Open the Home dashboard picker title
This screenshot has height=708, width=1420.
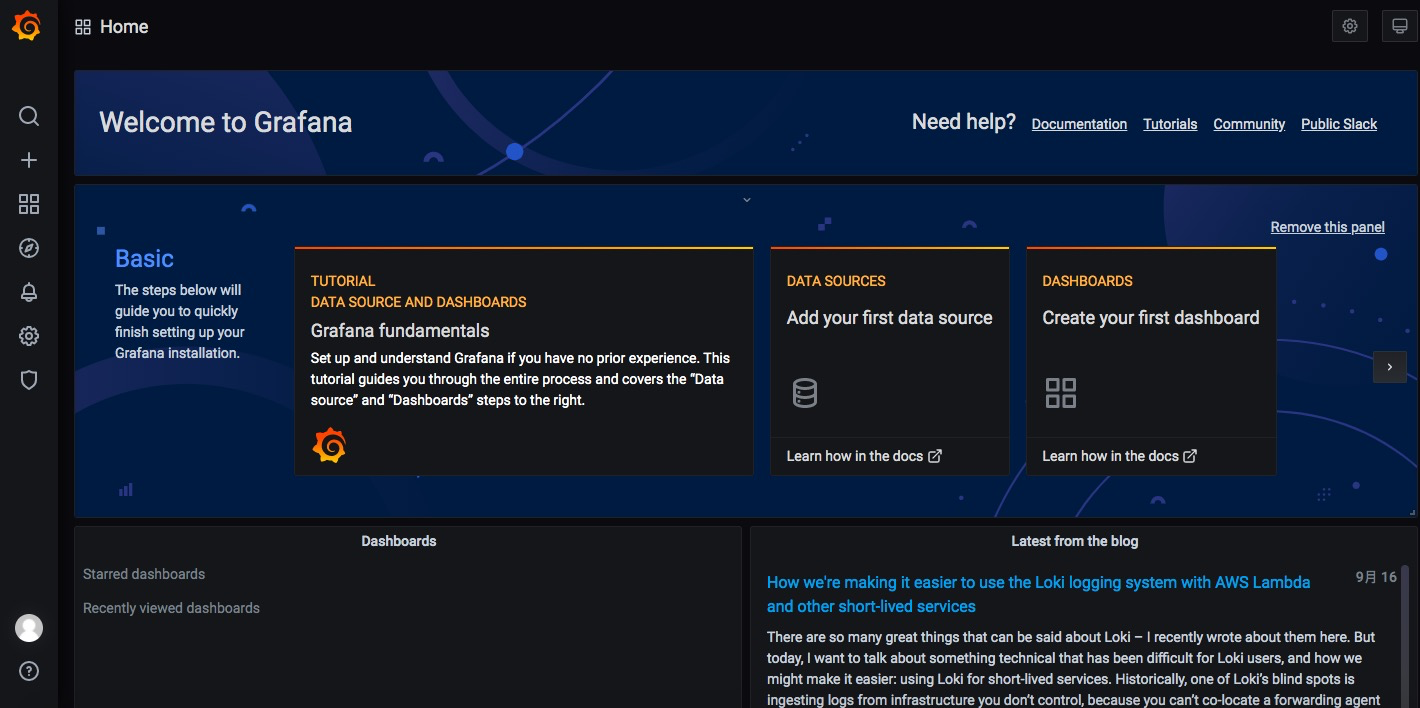[124, 27]
